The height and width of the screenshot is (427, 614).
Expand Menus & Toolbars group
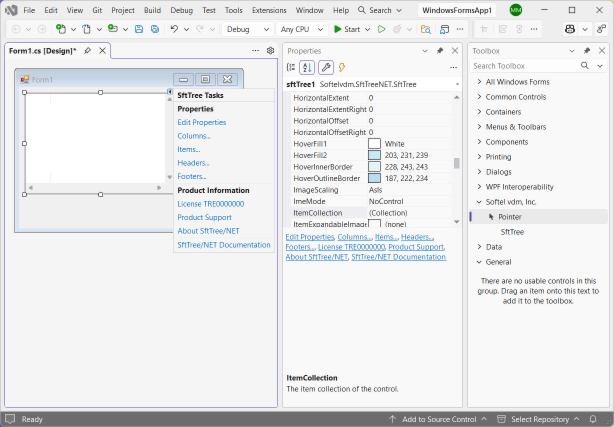[x=479, y=127]
